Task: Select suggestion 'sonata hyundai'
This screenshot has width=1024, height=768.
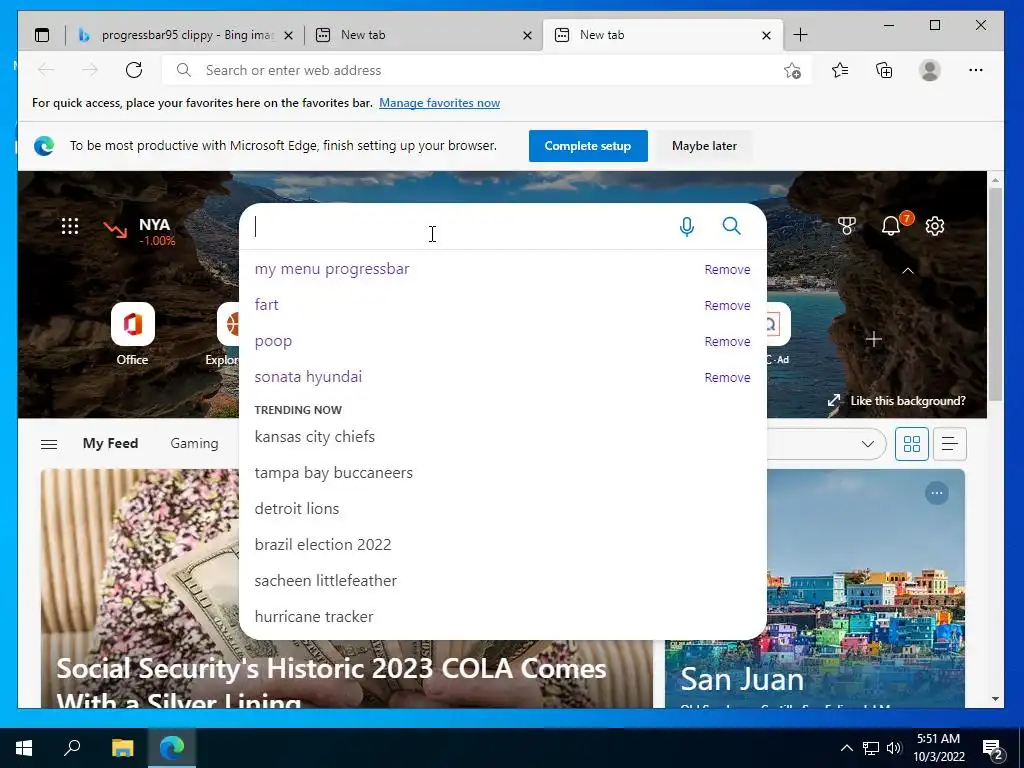Action: pyautogui.click(x=308, y=377)
